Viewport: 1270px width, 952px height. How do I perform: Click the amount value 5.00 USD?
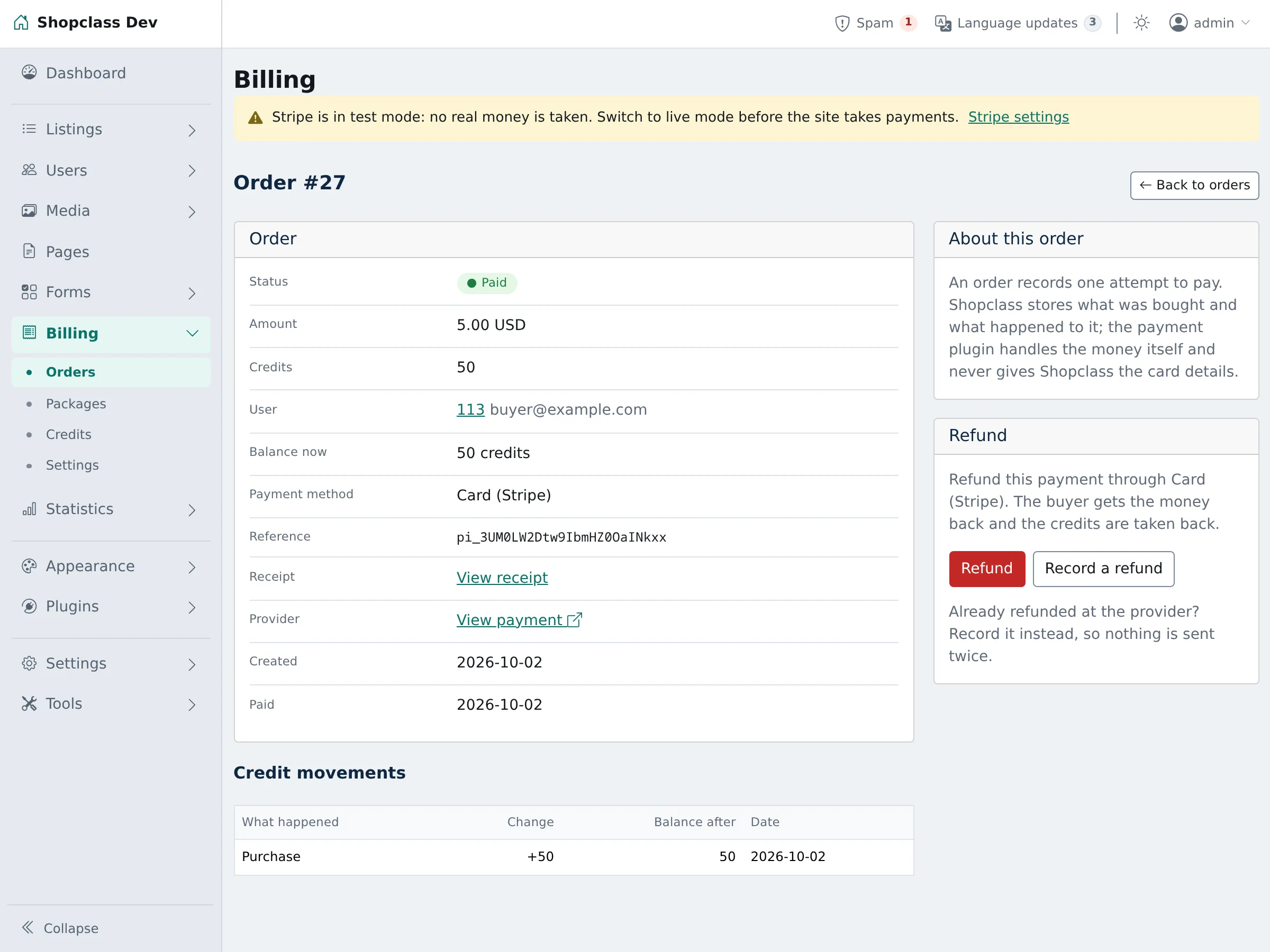[491, 325]
